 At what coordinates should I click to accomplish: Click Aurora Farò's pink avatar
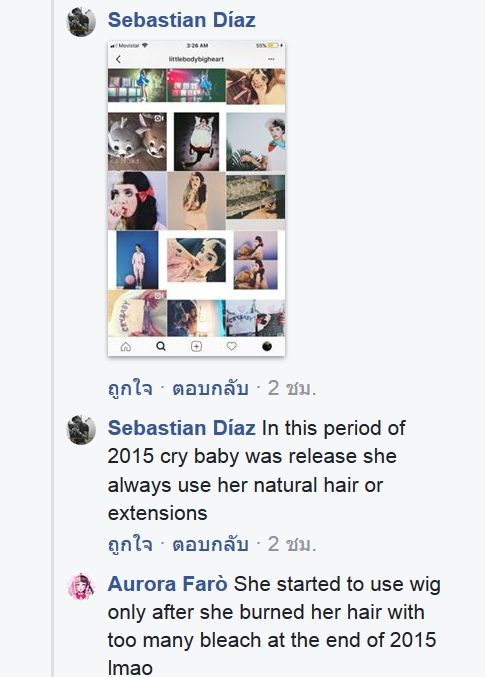click(81, 587)
